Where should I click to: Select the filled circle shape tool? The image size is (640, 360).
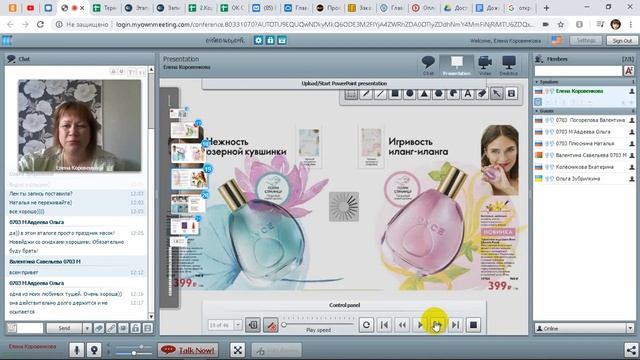click(x=410, y=94)
